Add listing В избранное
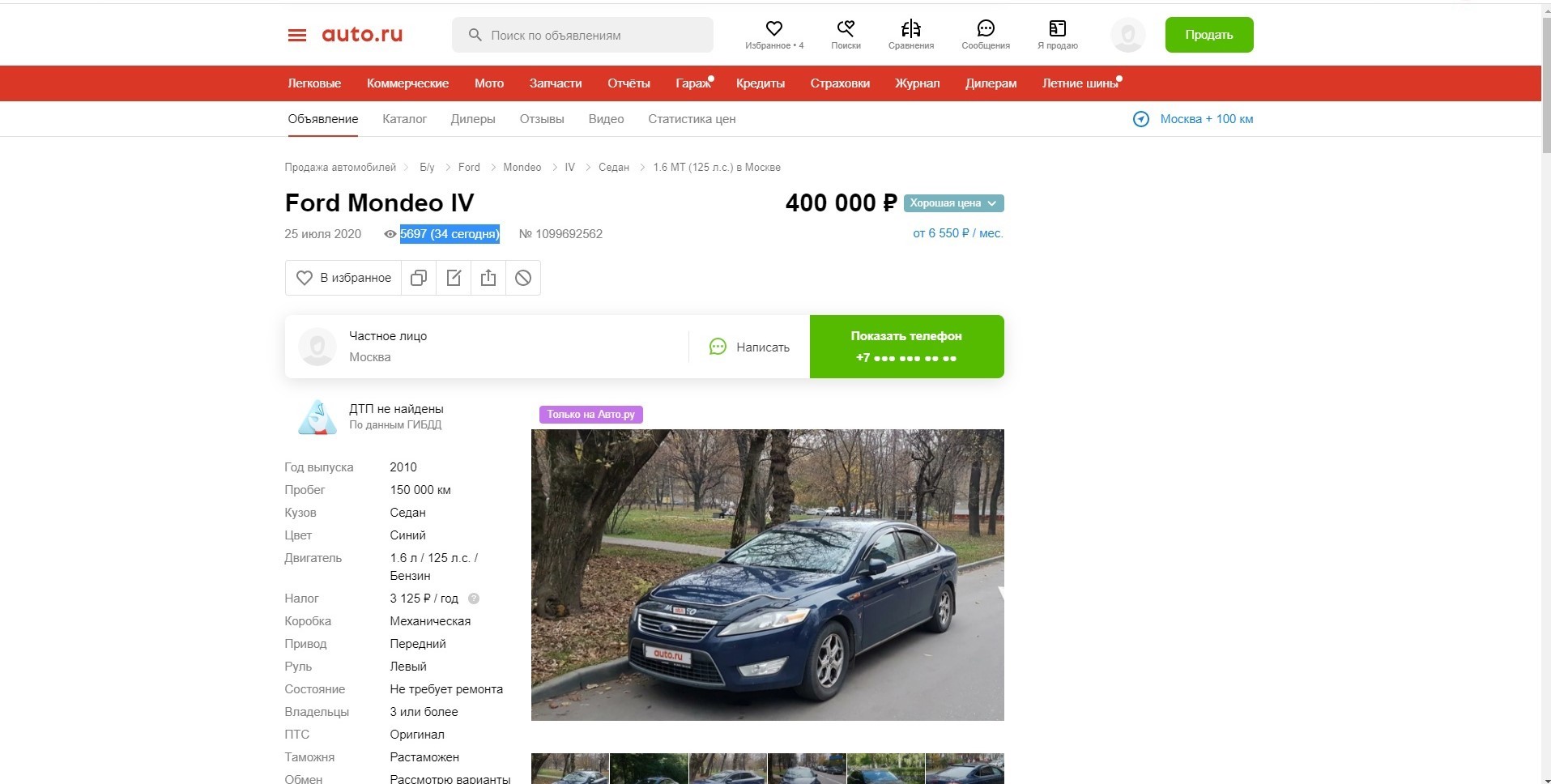This screenshot has width=1551, height=784. [343, 278]
